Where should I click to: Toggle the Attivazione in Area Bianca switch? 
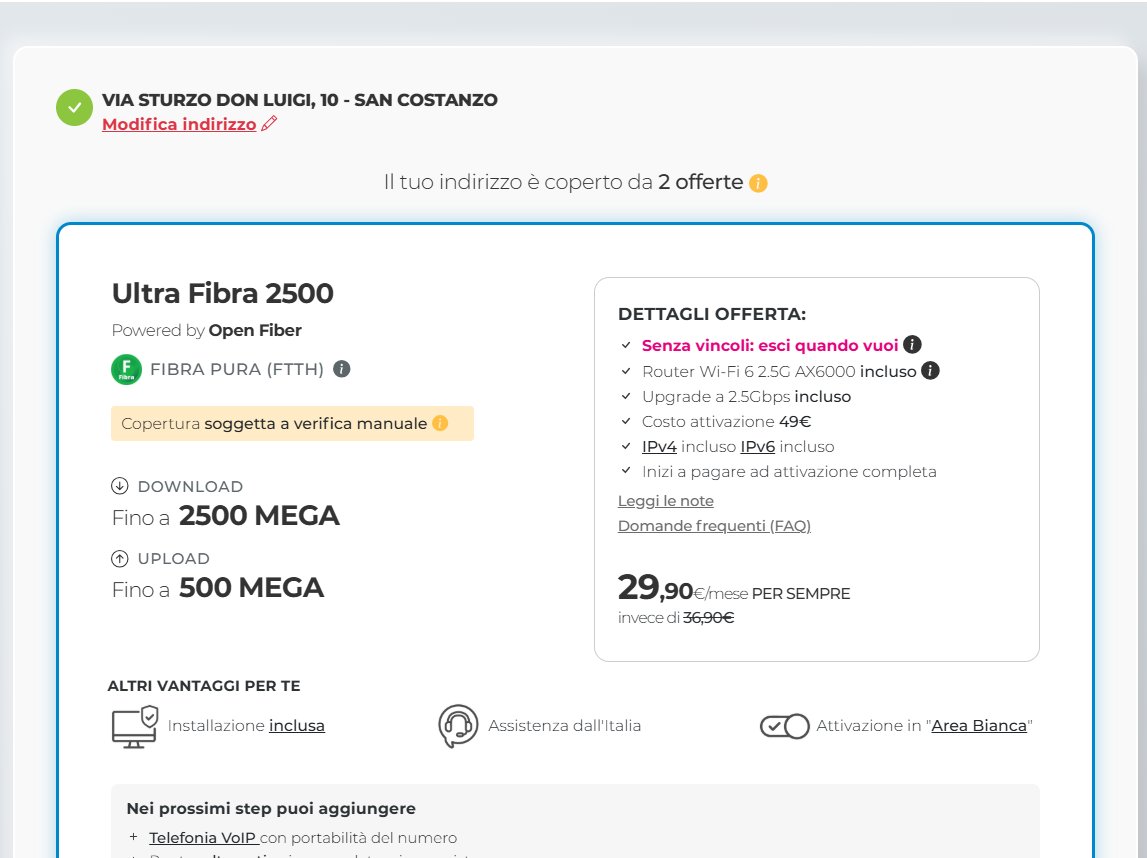784,726
